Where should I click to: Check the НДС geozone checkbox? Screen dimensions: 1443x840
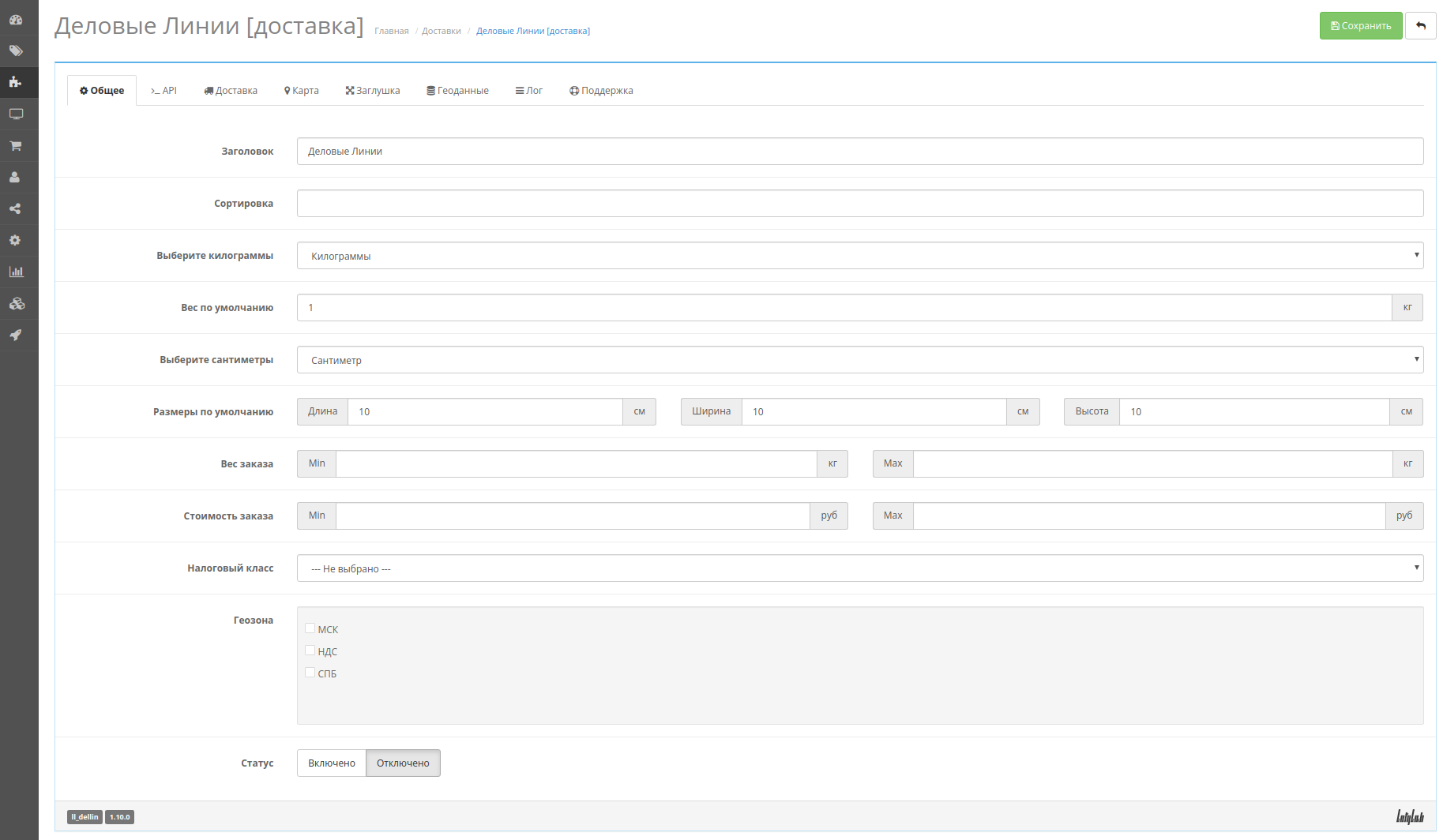[310, 651]
